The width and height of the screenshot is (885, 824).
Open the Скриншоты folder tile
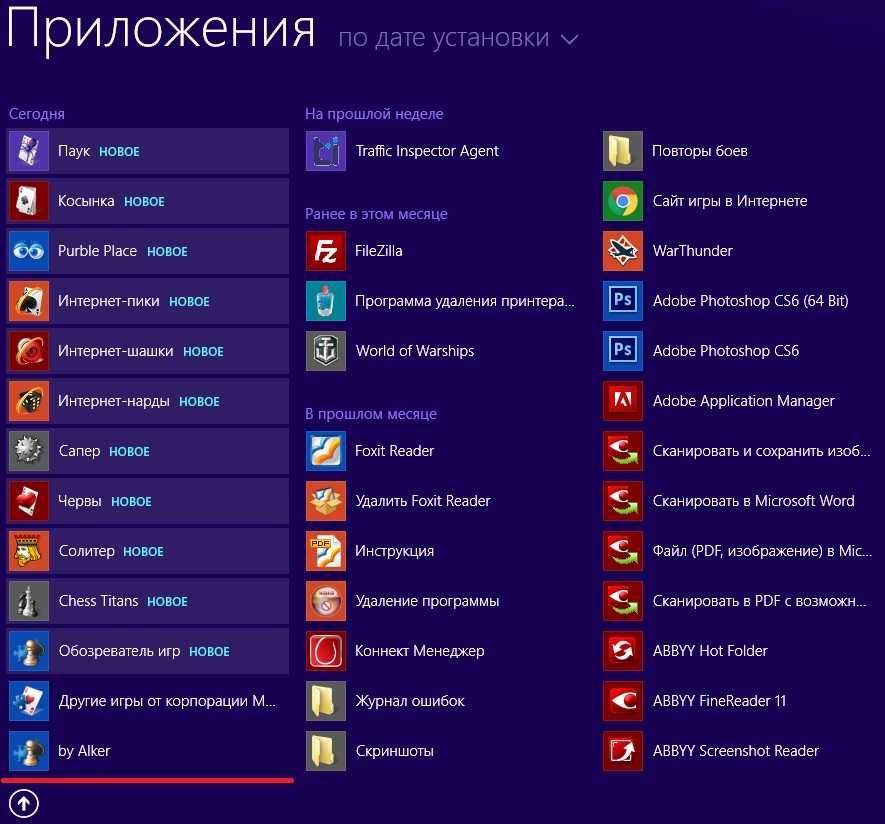394,751
